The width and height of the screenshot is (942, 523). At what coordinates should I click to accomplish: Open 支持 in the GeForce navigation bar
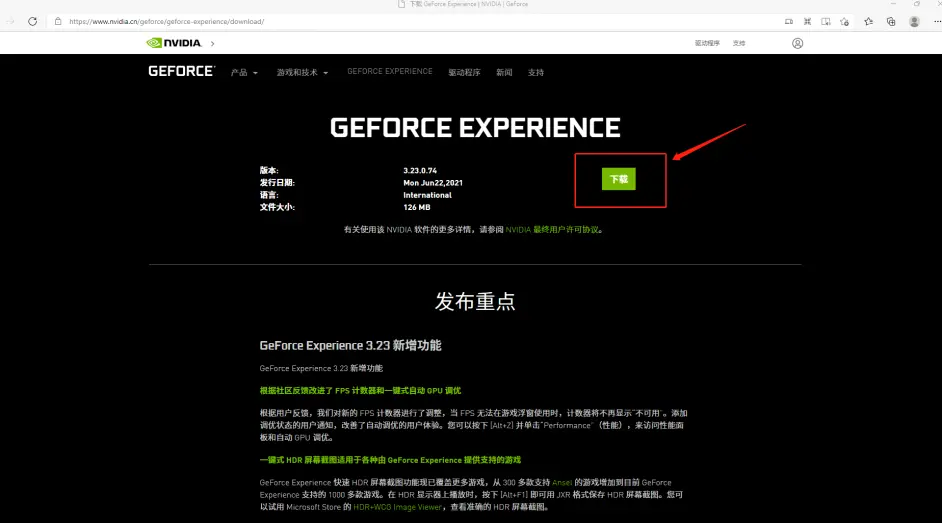click(x=536, y=72)
